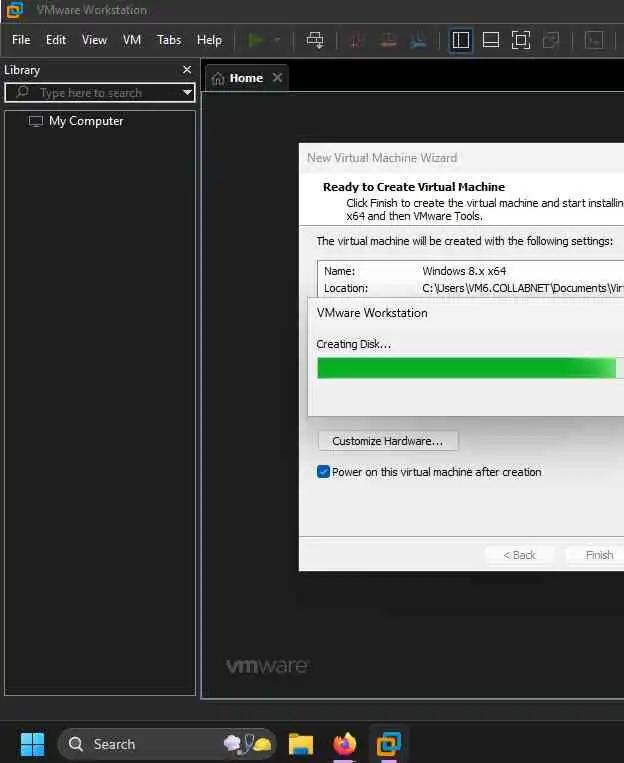624x763 pixels.
Task: Click Send Ctrl+Alt+Del toolbar icon
Action: [x=314, y=40]
